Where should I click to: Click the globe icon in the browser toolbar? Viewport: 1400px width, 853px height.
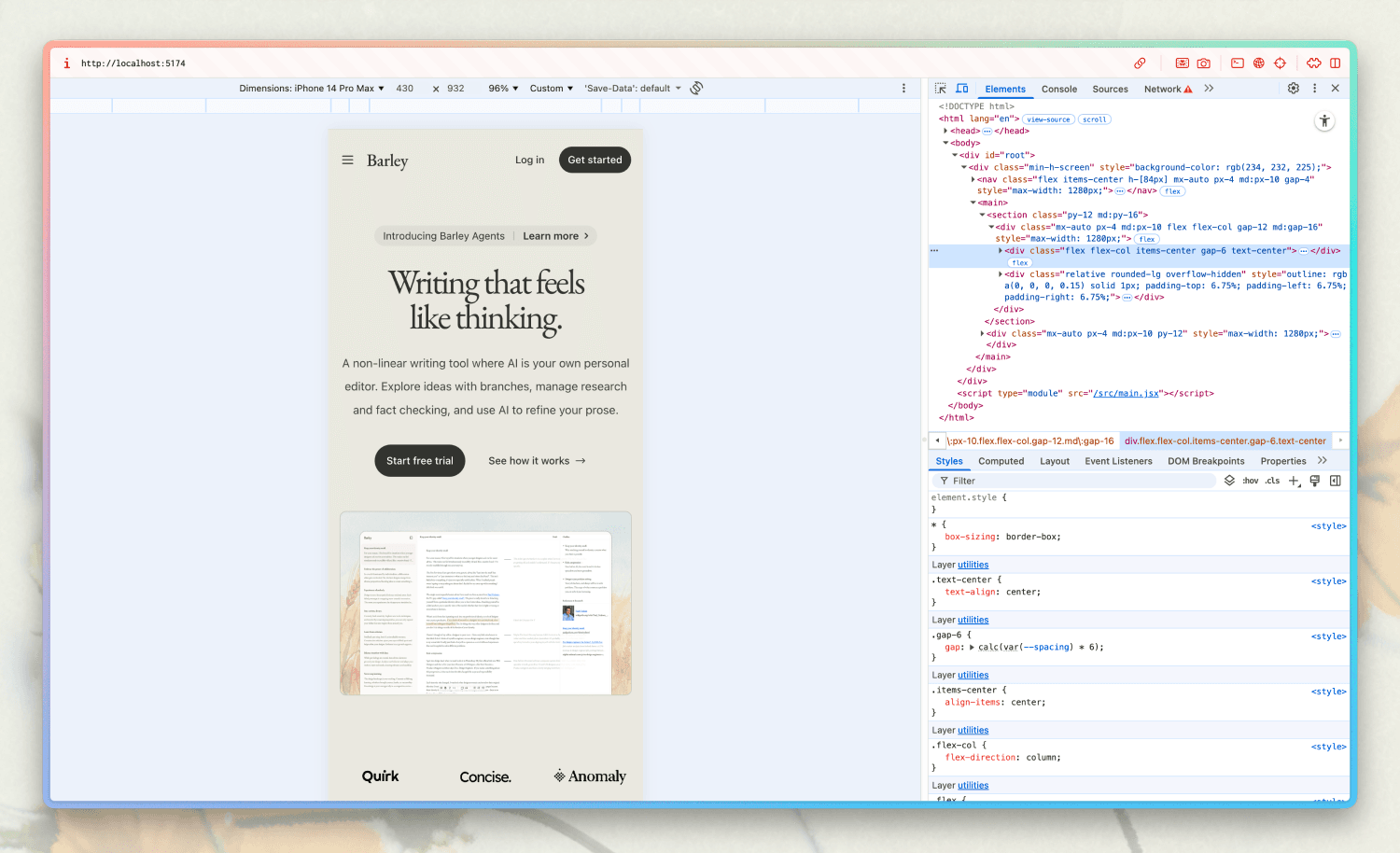coord(1258,63)
